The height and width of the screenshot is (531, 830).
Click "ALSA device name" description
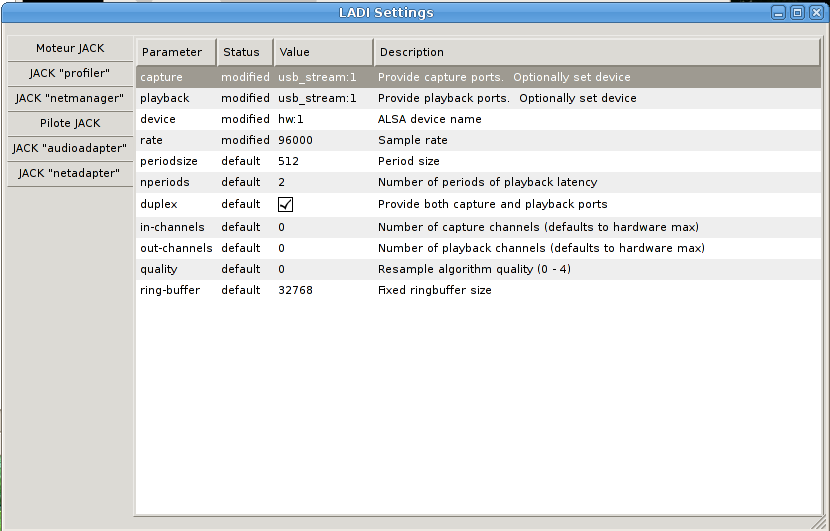[429, 119]
